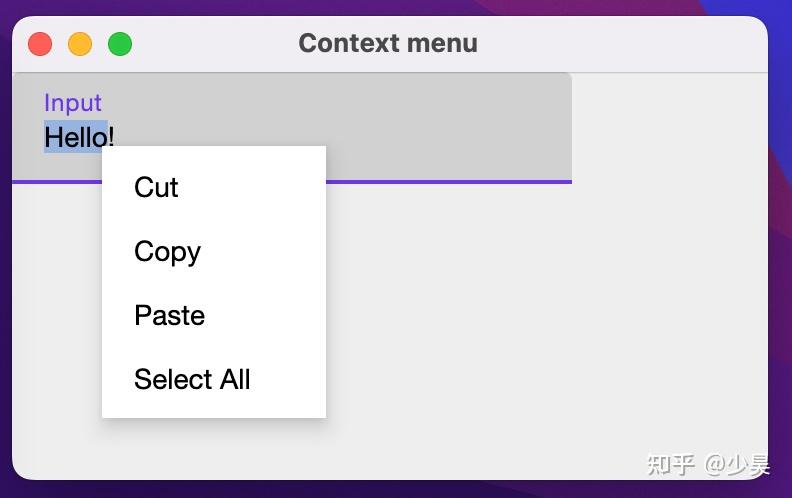Click the Paste menu entry
Image resolution: width=792 pixels, height=498 pixels.
click(x=169, y=315)
